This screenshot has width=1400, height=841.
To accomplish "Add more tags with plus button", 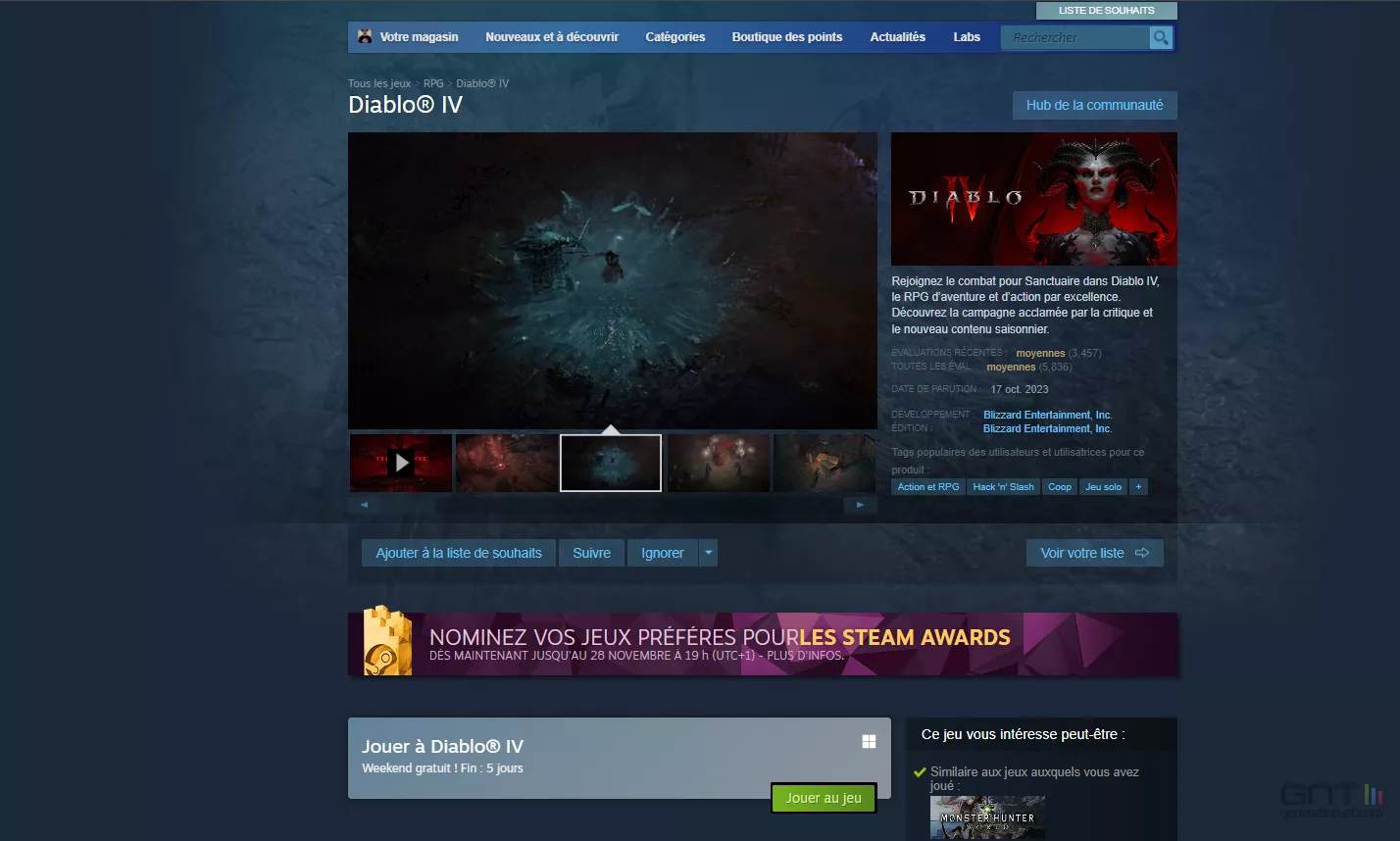I will [x=1138, y=486].
